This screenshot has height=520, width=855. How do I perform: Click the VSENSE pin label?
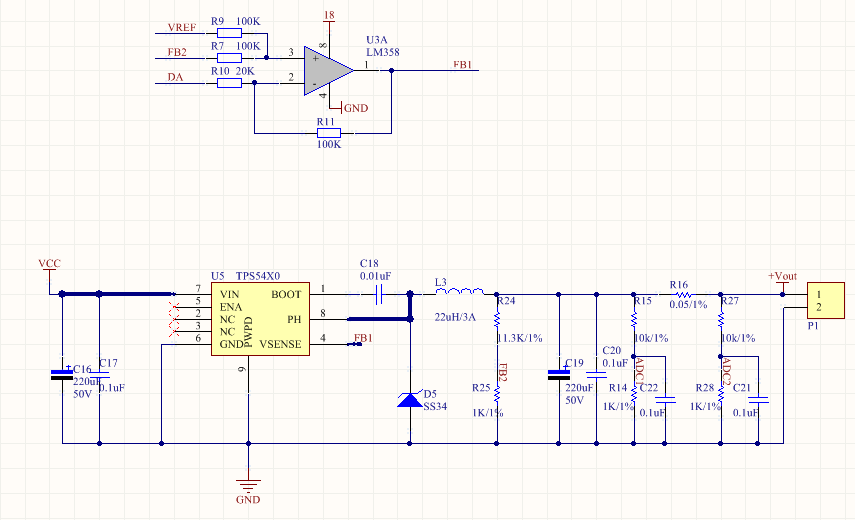[x=280, y=344]
